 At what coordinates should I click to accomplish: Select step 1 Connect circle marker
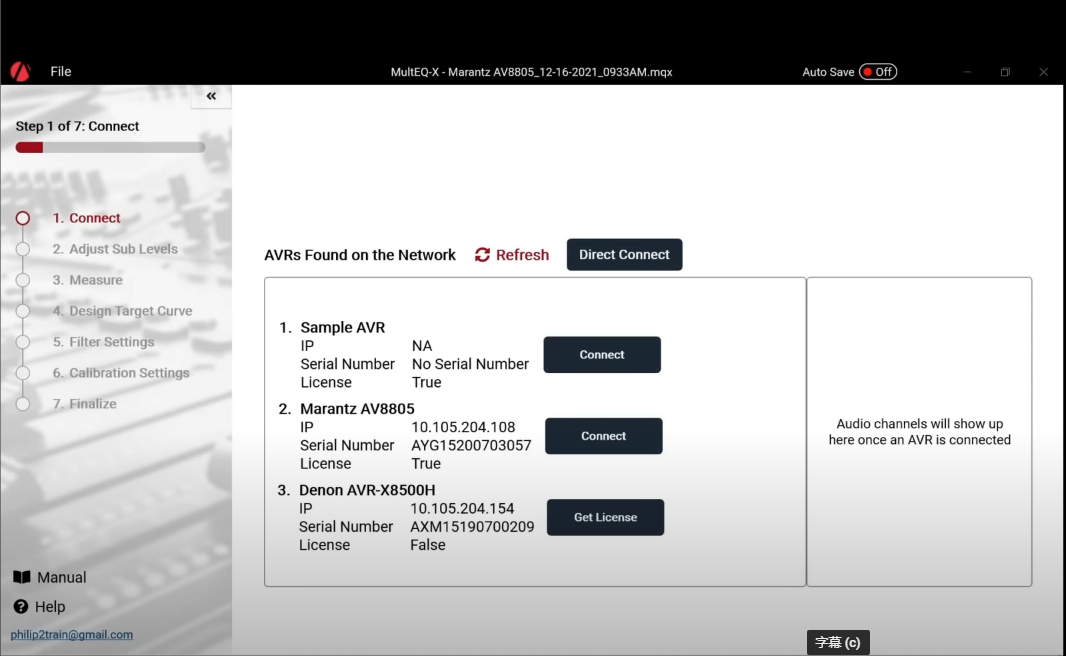[x=23, y=218]
